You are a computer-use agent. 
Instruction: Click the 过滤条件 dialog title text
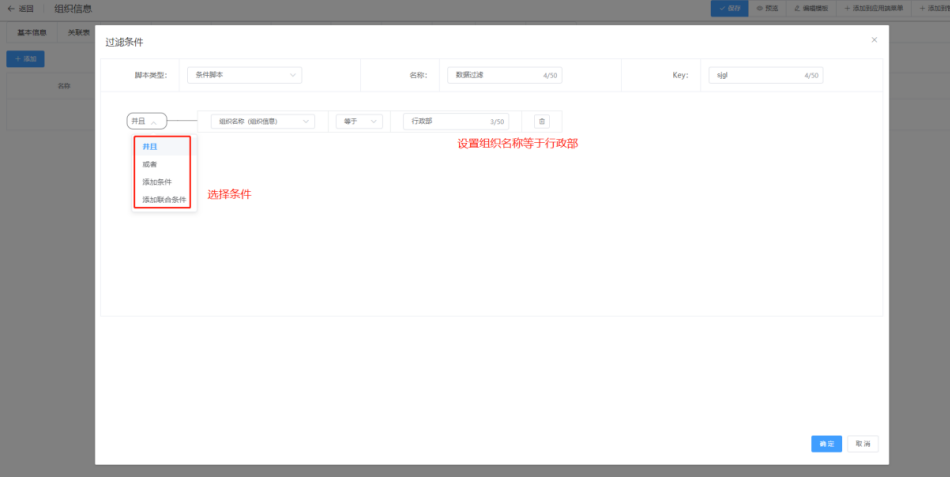124,42
